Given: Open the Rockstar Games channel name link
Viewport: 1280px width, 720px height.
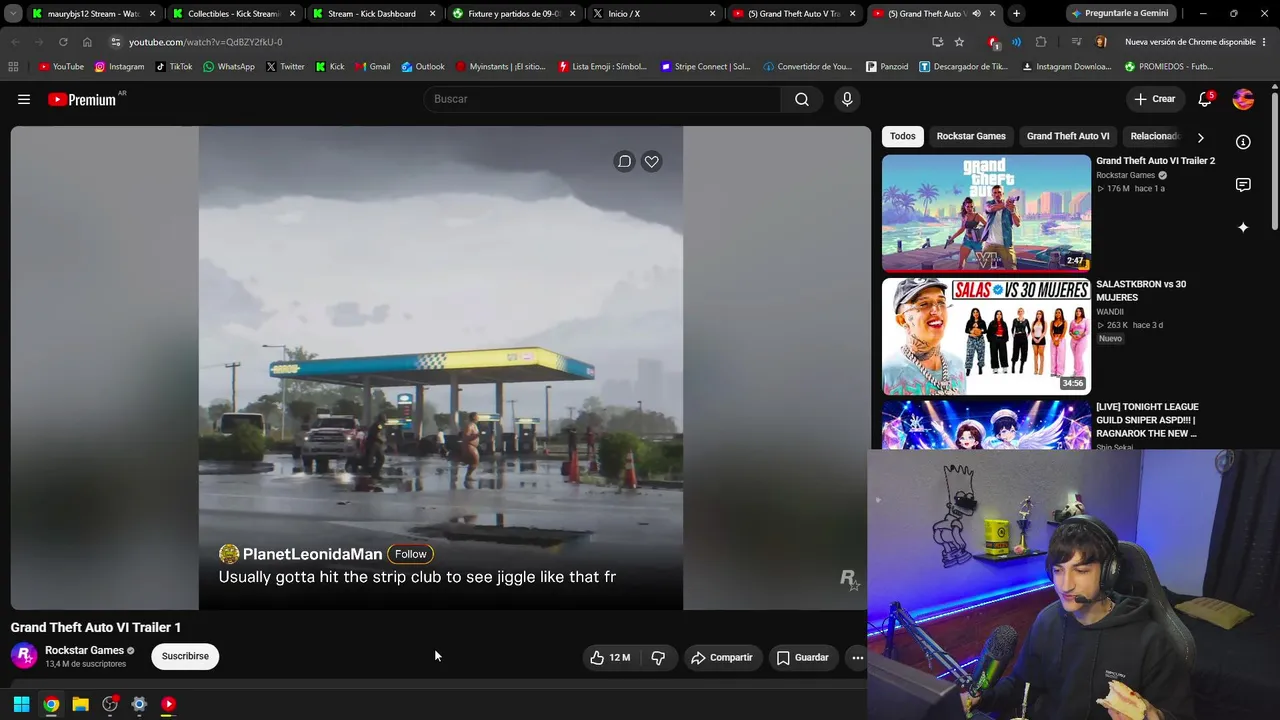Looking at the screenshot, I should pos(84,650).
